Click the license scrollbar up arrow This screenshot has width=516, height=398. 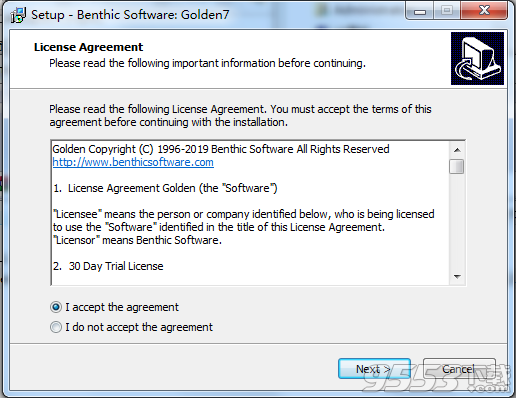(457, 150)
